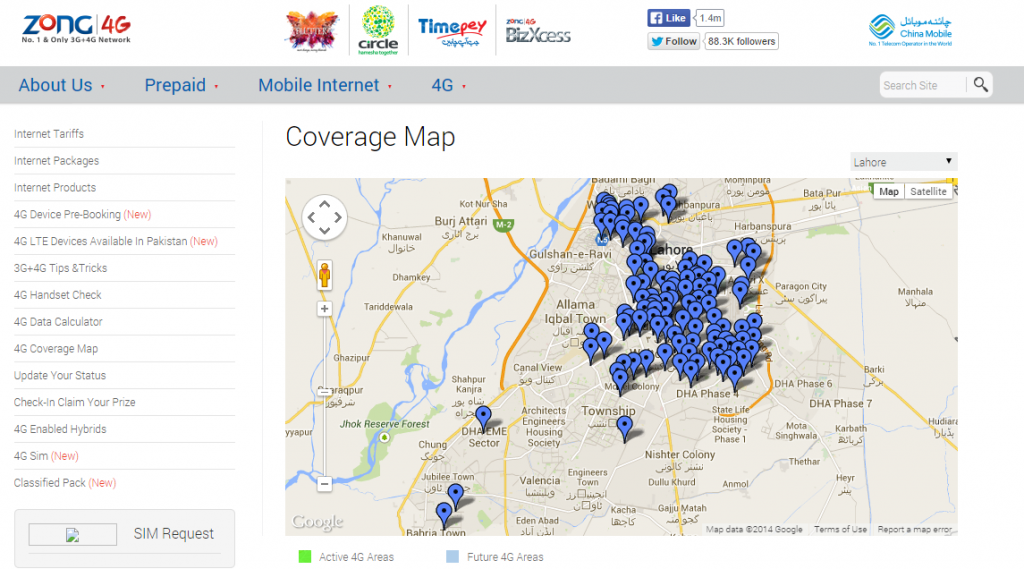Click the green Active 4G Areas swatch
Viewport: 1024px width, 569px height.
tap(305, 557)
